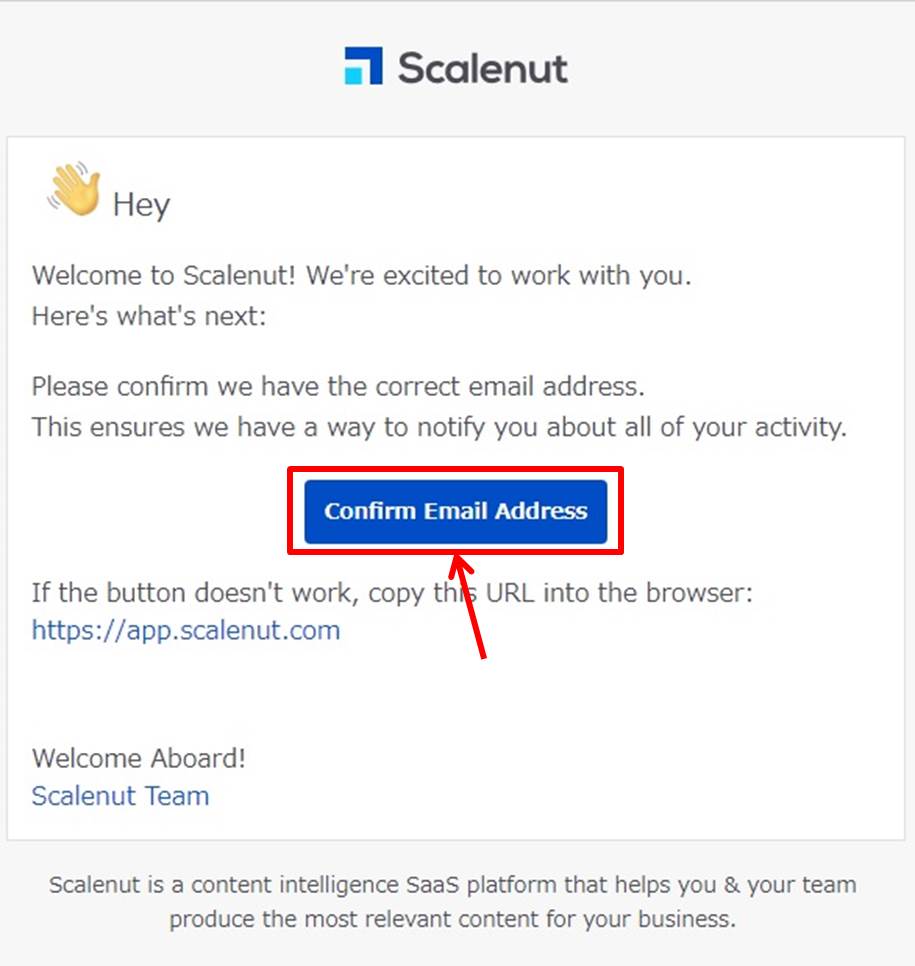Screen dimensions: 915x966
Task: Follow the Scalenut Team signature link
Action: 120,795
